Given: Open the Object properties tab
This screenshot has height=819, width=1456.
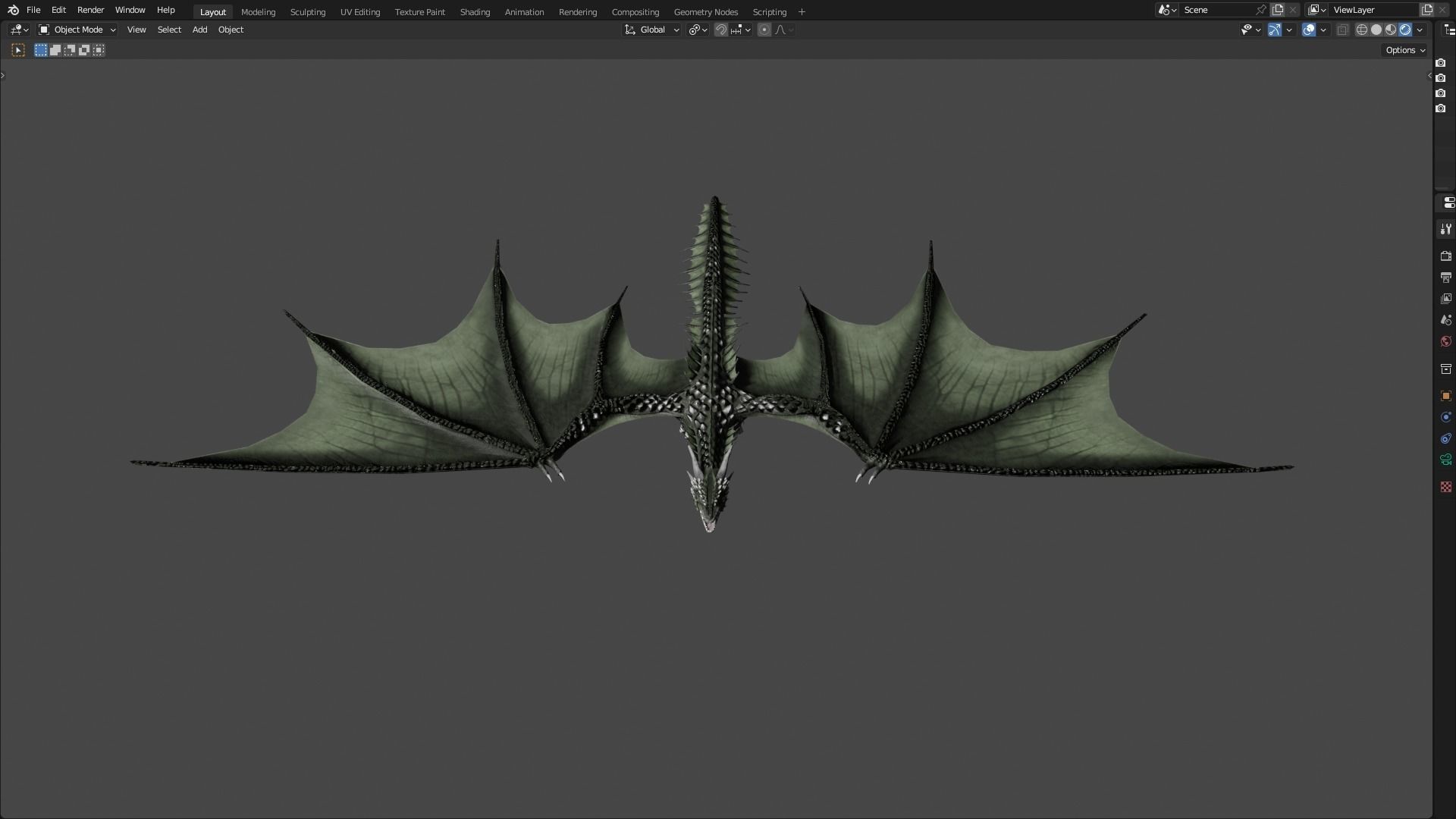Looking at the screenshot, I should click(x=1445, y=396).
